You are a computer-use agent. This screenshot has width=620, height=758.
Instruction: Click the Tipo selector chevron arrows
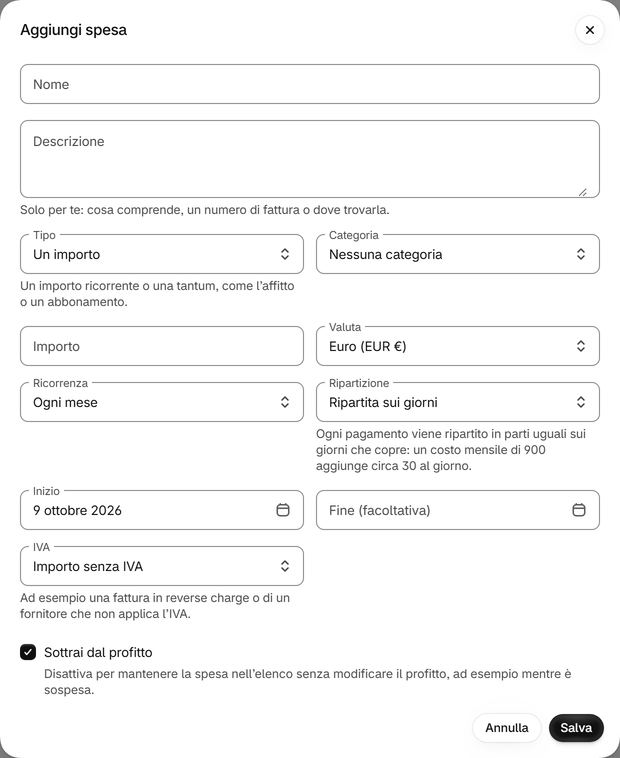pyautogui.click(x=285, y=254)
